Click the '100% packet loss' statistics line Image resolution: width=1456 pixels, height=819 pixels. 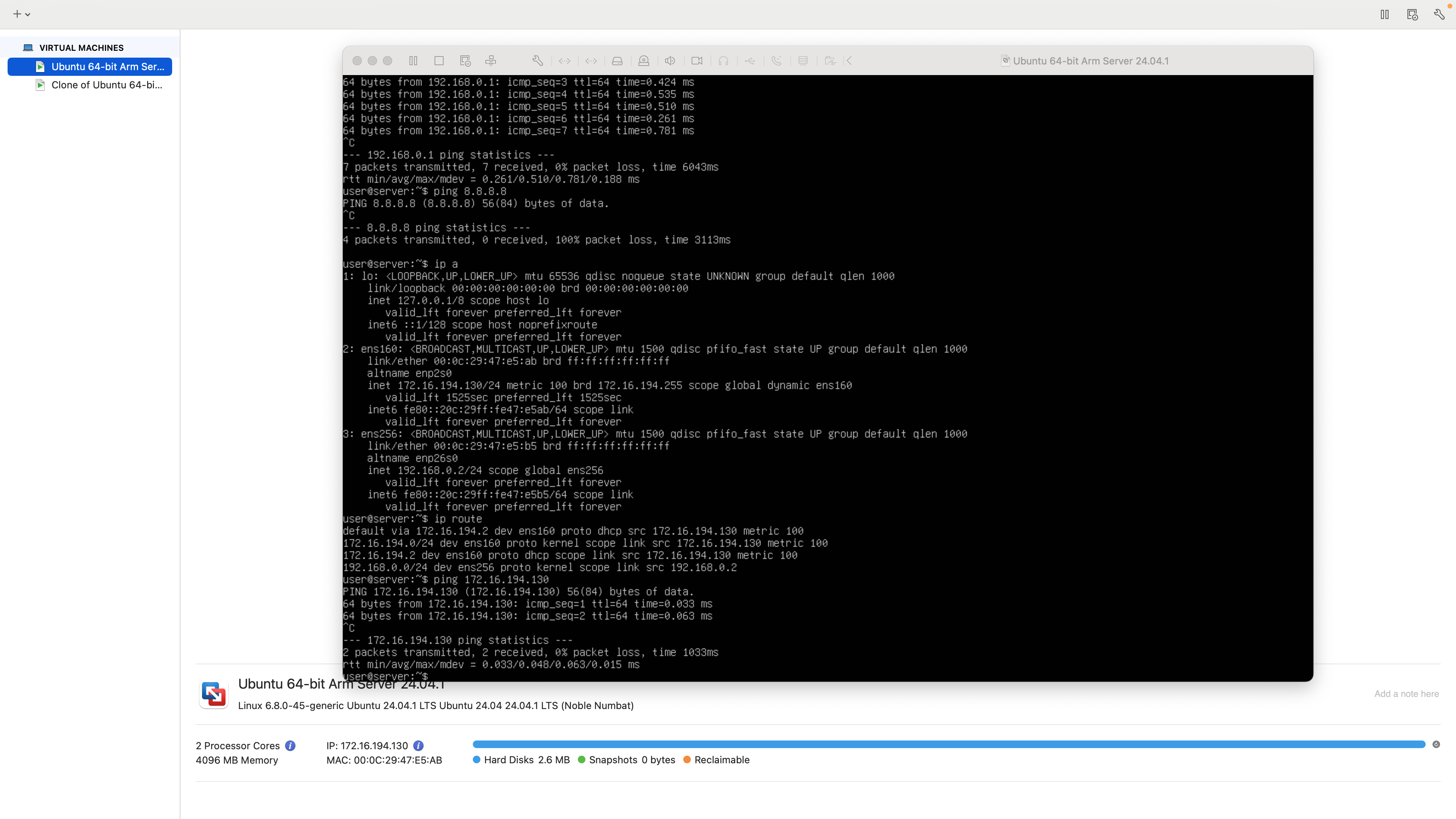(x=537, y=240)
